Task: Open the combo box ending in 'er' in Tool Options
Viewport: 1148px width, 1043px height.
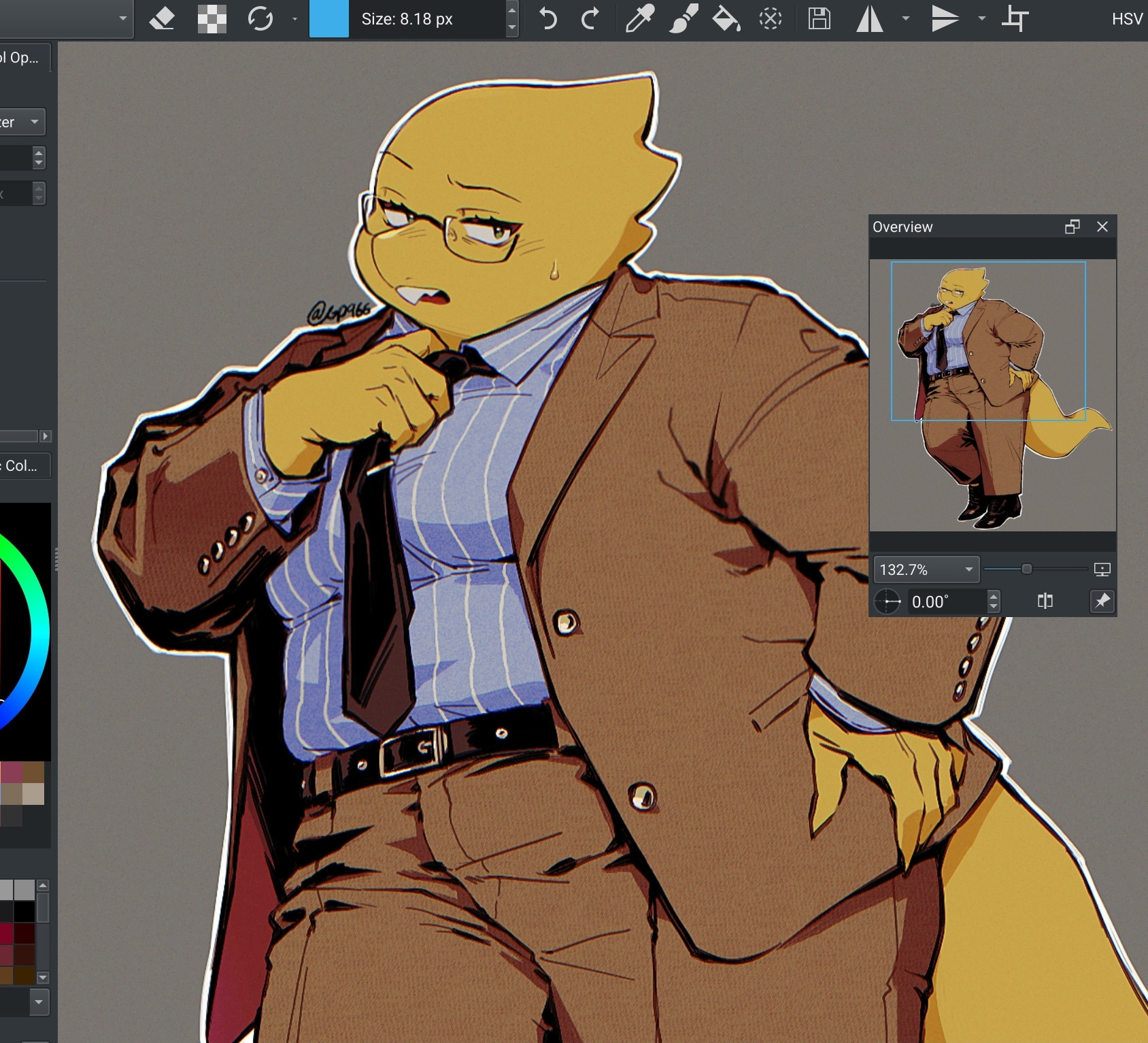Action: pos(22,122)
